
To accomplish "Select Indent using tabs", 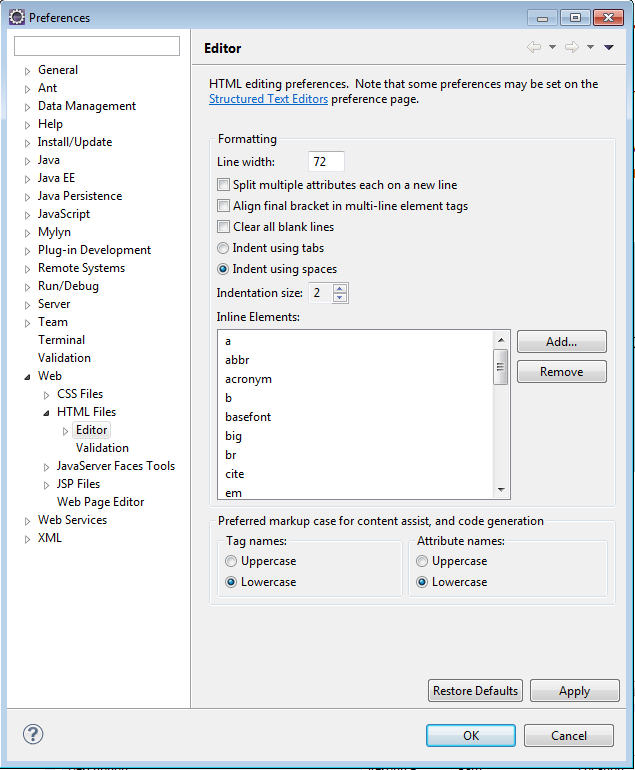I will tap(223, 248).
